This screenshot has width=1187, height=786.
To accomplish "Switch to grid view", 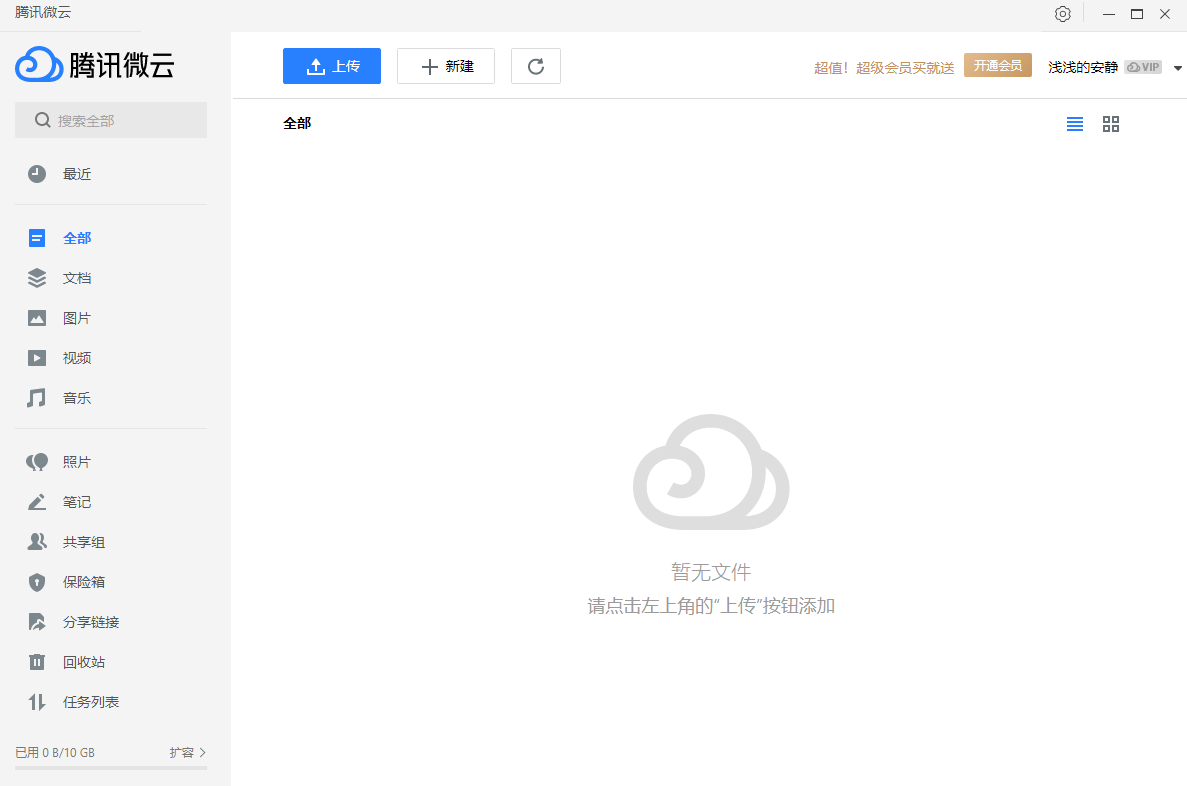I will point(1111,124).
